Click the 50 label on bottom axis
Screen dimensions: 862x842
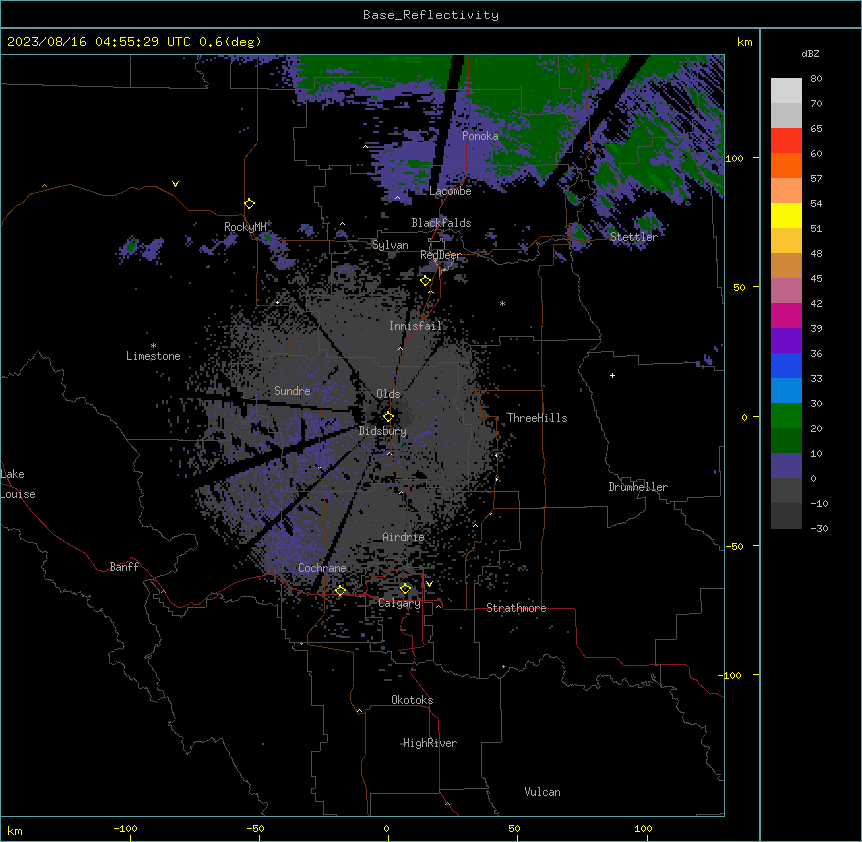tap(515, 828)
